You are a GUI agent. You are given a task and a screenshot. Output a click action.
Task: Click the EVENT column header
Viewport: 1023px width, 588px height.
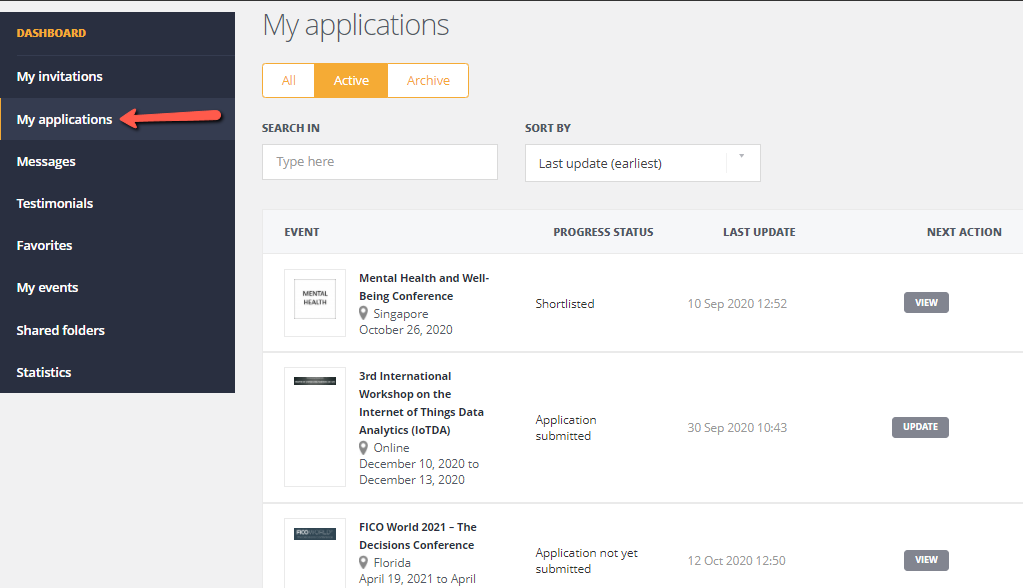click(x=301, y=232)
